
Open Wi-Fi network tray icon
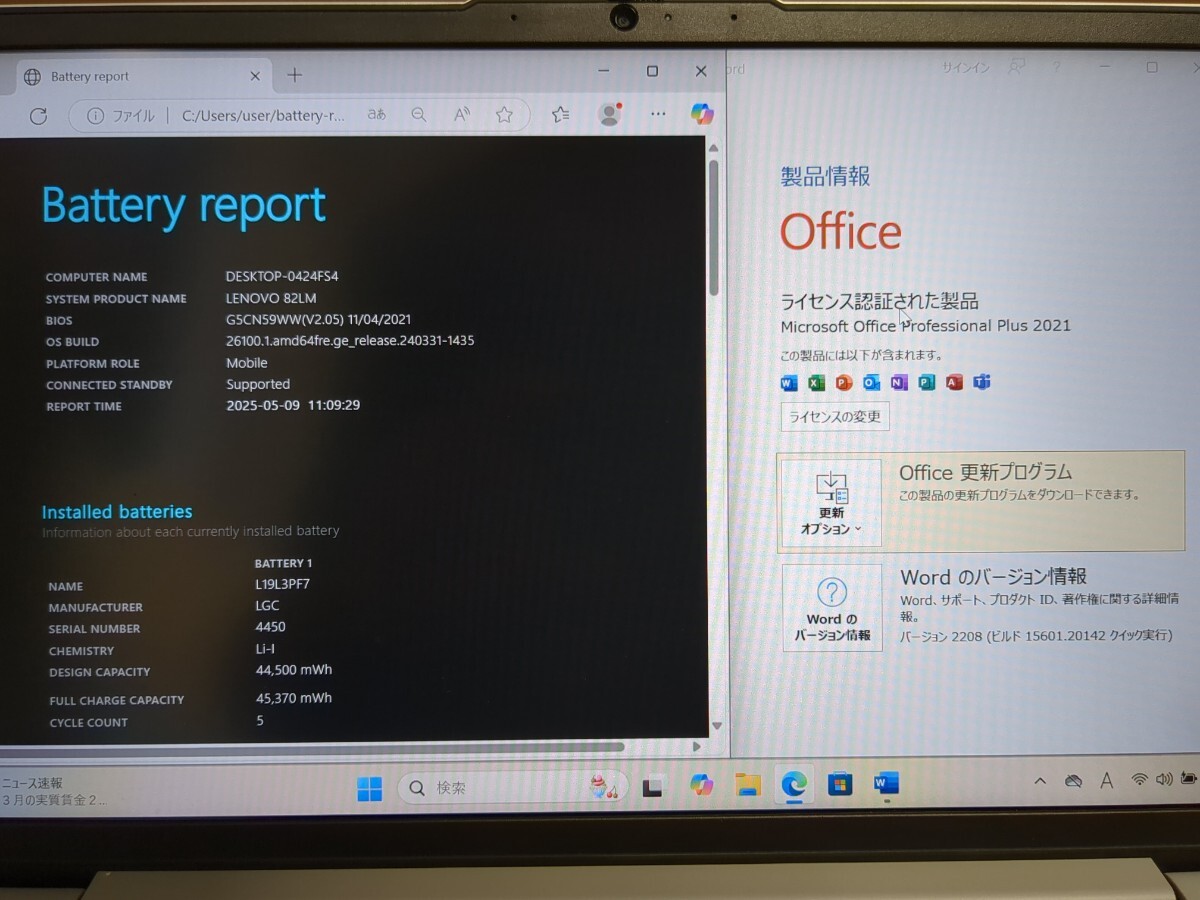tap(1139, 780)
